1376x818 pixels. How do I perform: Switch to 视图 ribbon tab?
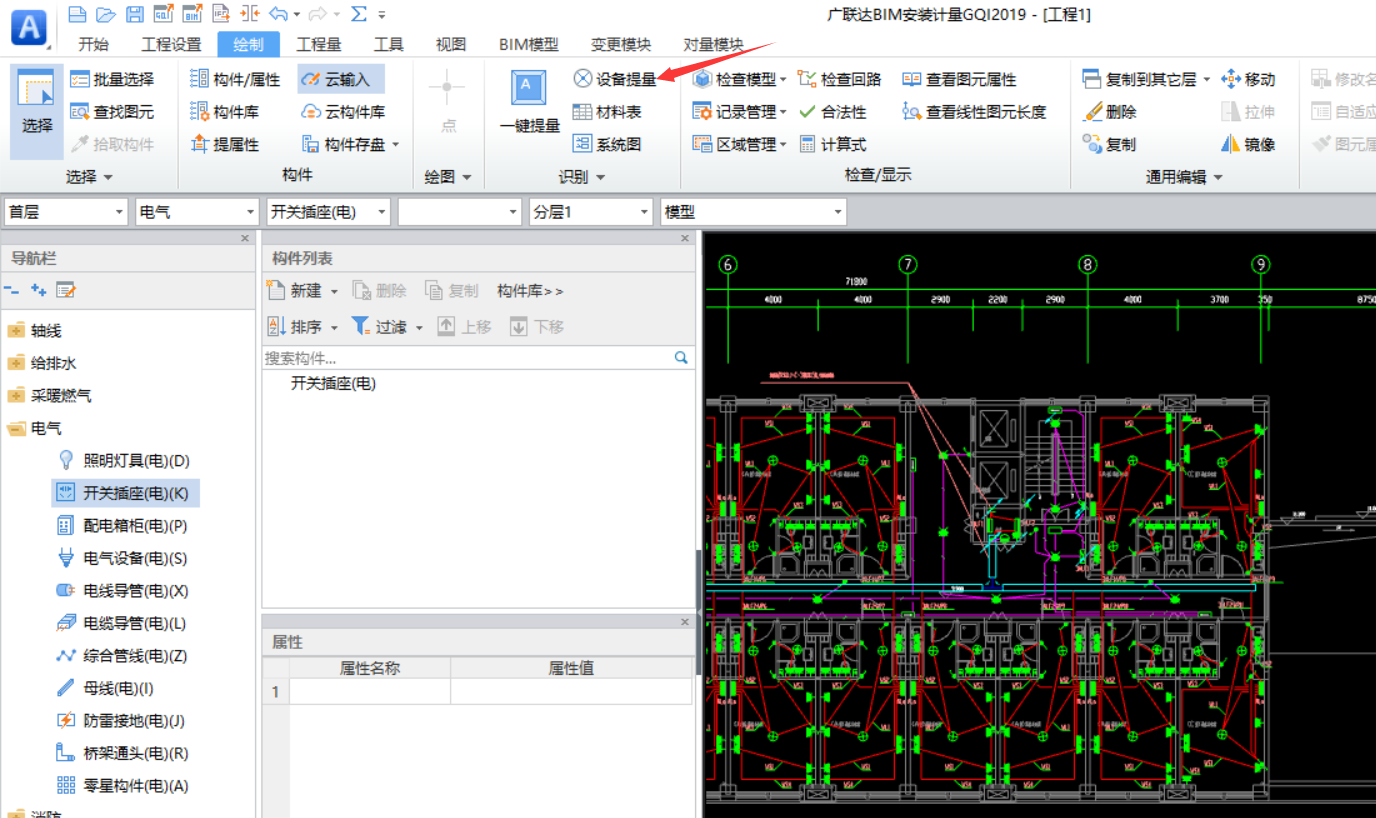[451, 44]
